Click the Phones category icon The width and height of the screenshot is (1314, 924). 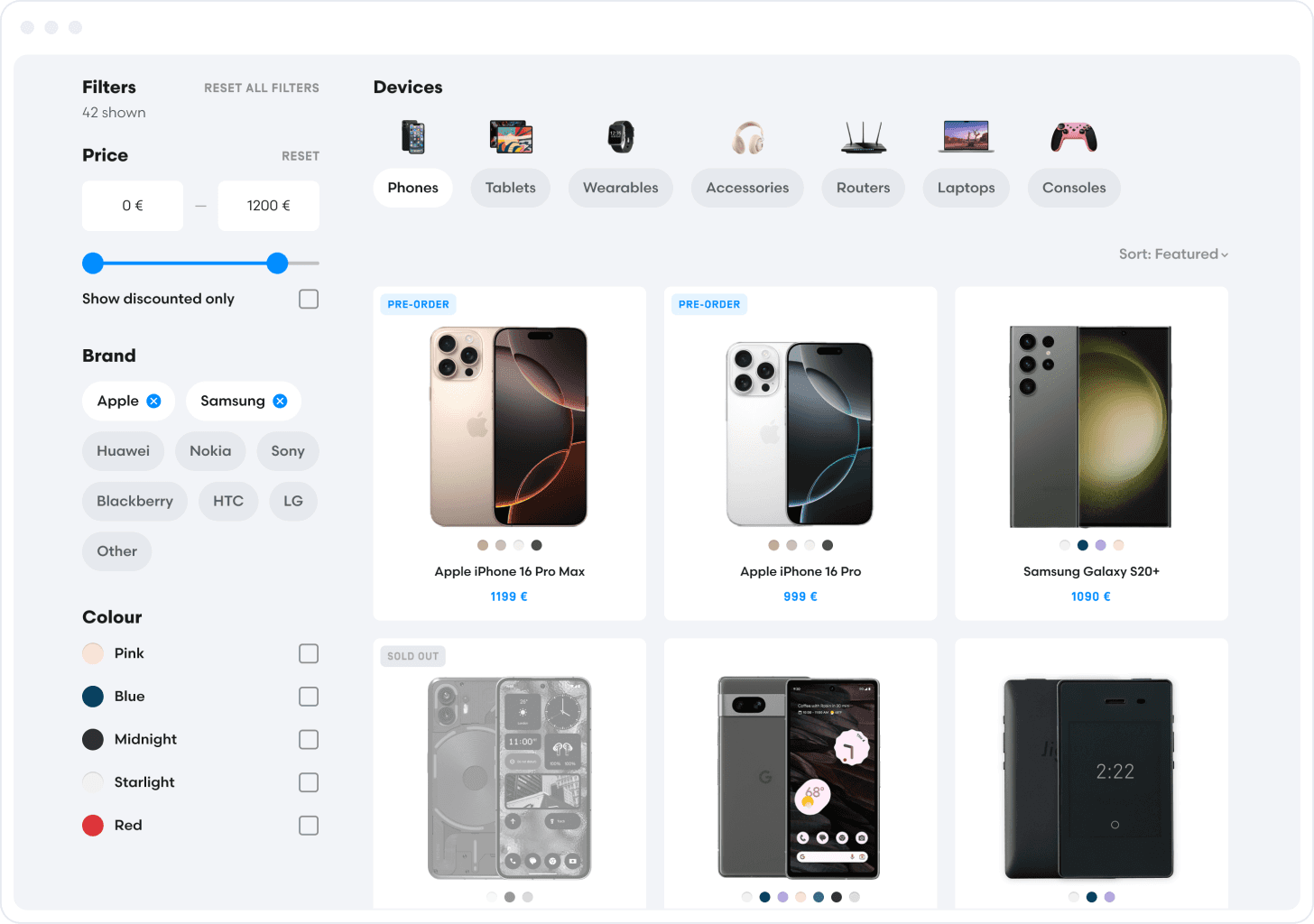point(413,137)
